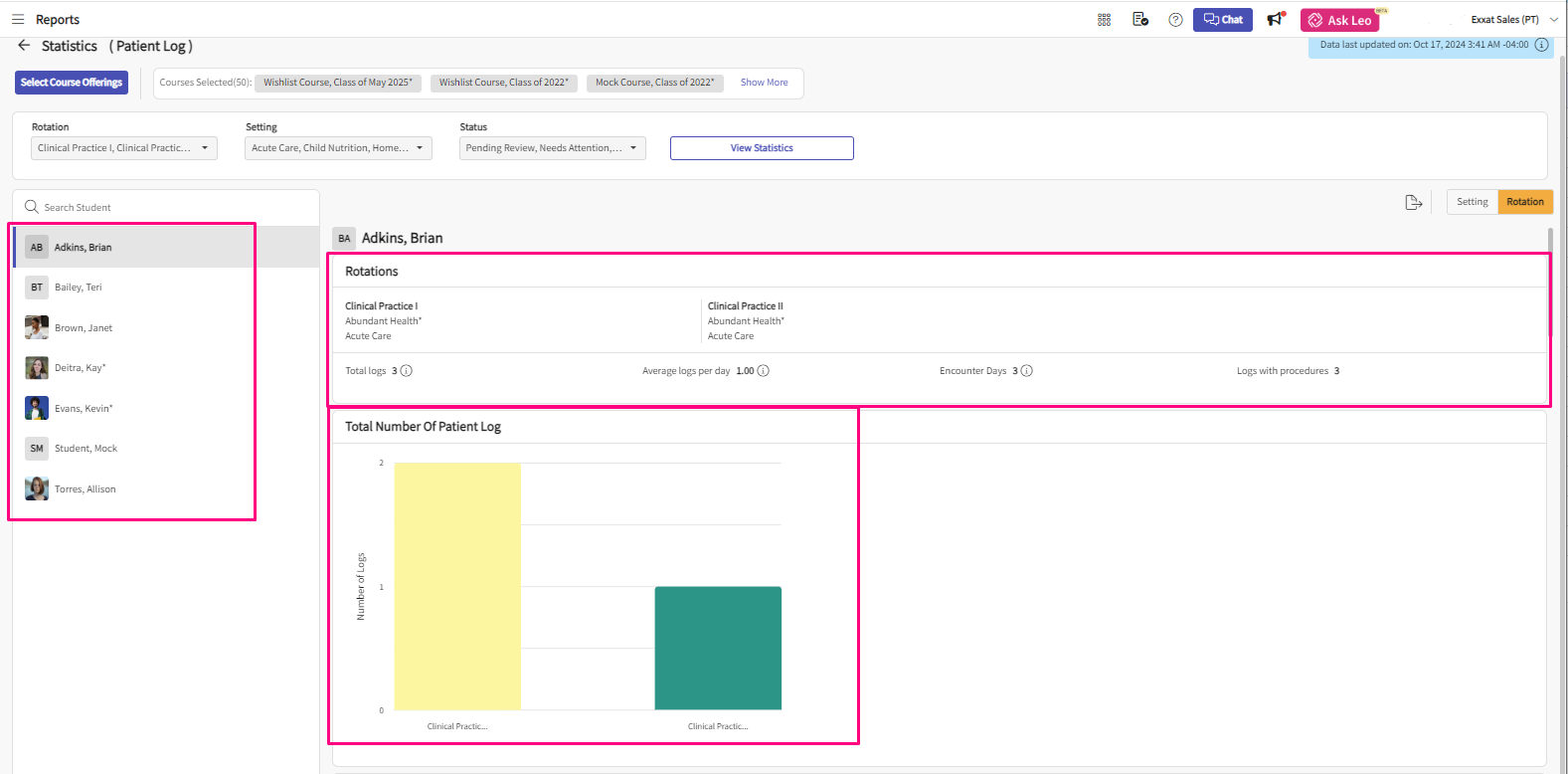Image resolution: width=1568 pixels, height=774 pixels.
Task: Open the announcements megaphone icon
Action: pos(1275,20)
